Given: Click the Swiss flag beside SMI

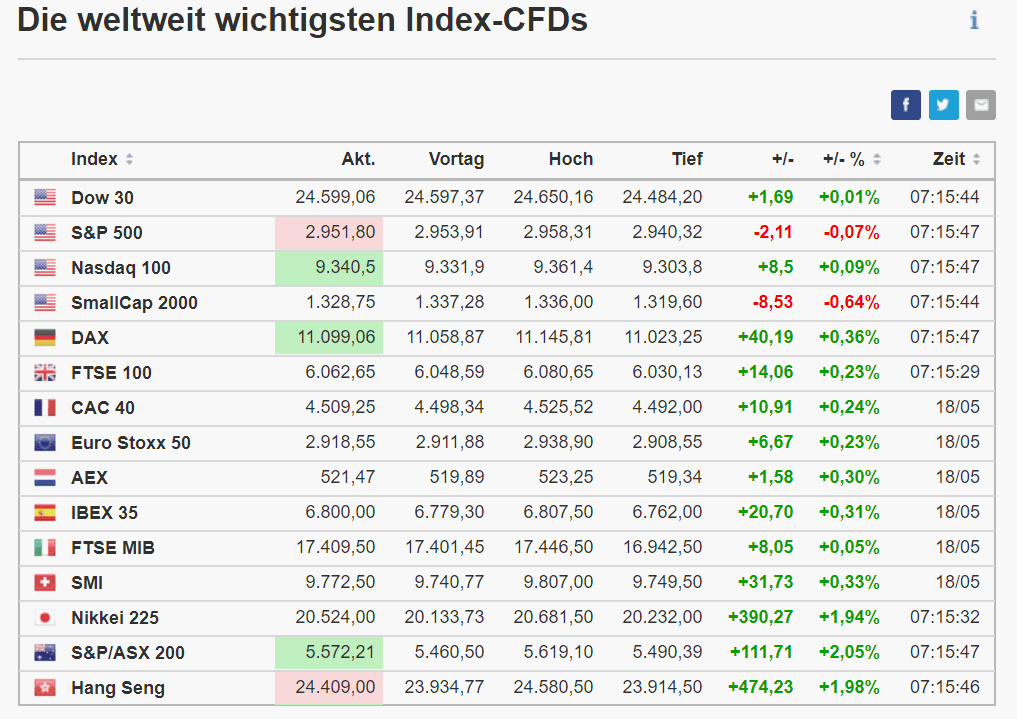Looking at the screenshot, I should click(45, 583).
